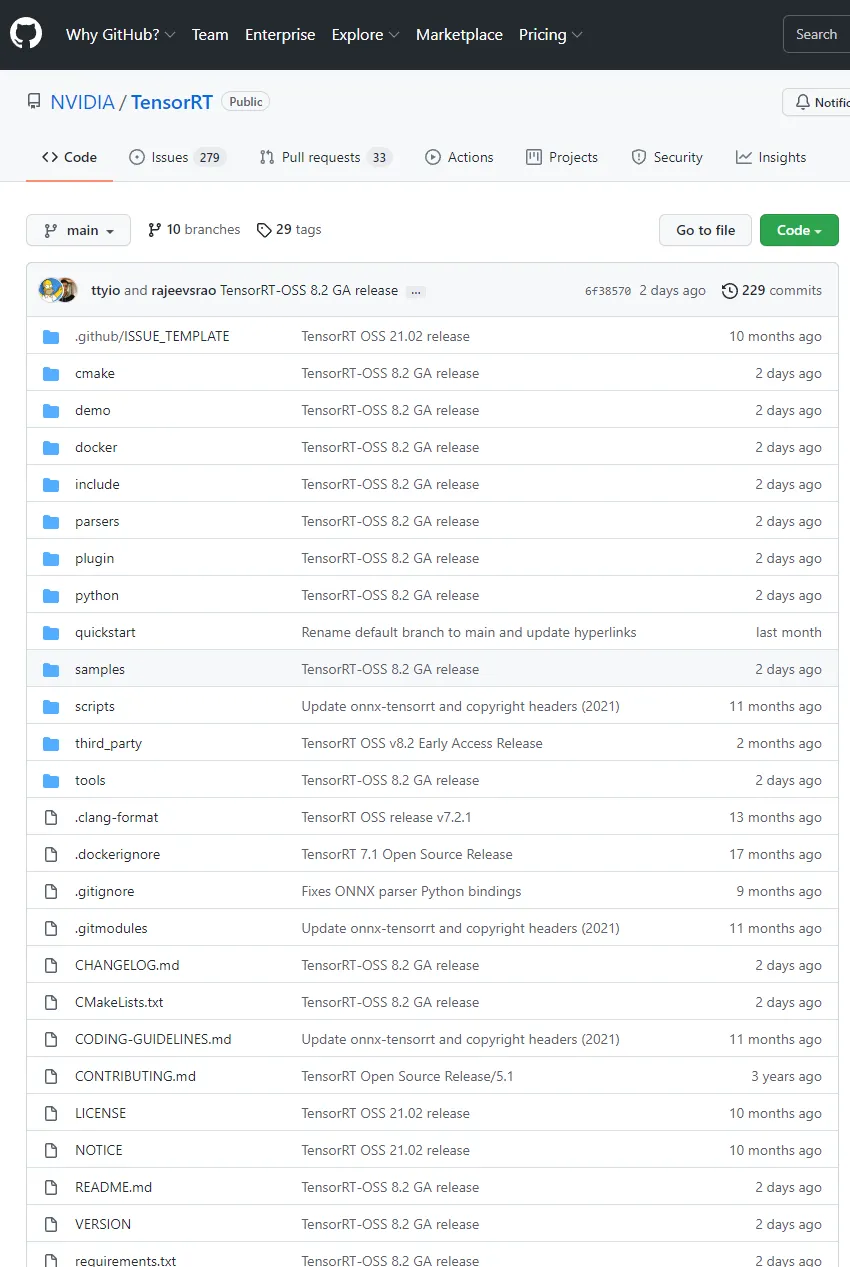Click the file icon for .clang-format

pyautogui.click(x=51, y=817)
